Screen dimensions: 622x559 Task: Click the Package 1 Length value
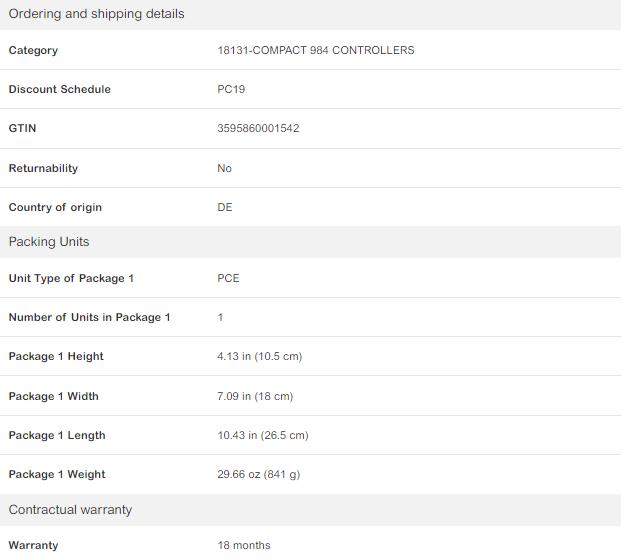tap(263, 435)
